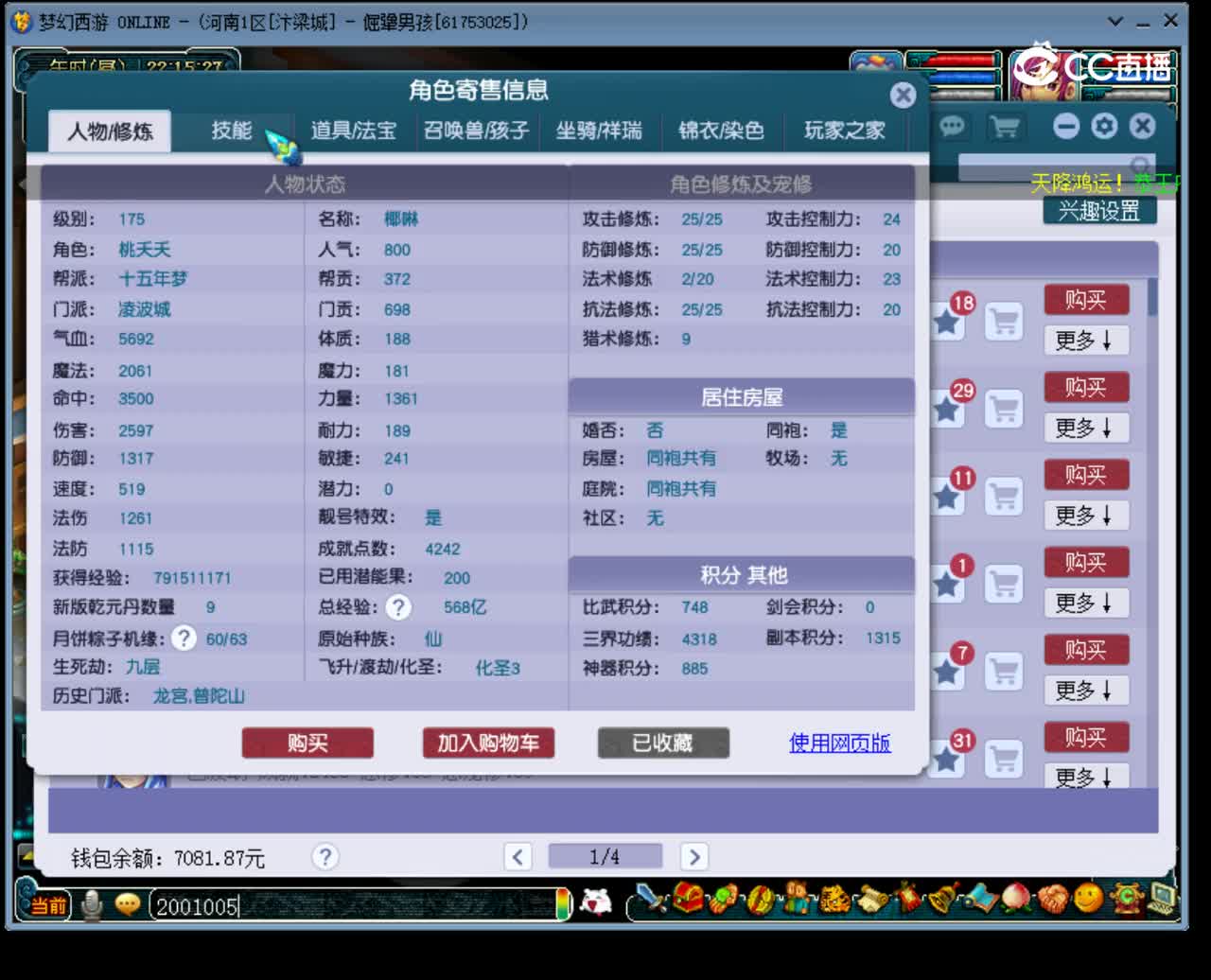Open the gear settings icon in the listing window header
This screenshot has width=1211, height=980.
[x=1104, y=126]
